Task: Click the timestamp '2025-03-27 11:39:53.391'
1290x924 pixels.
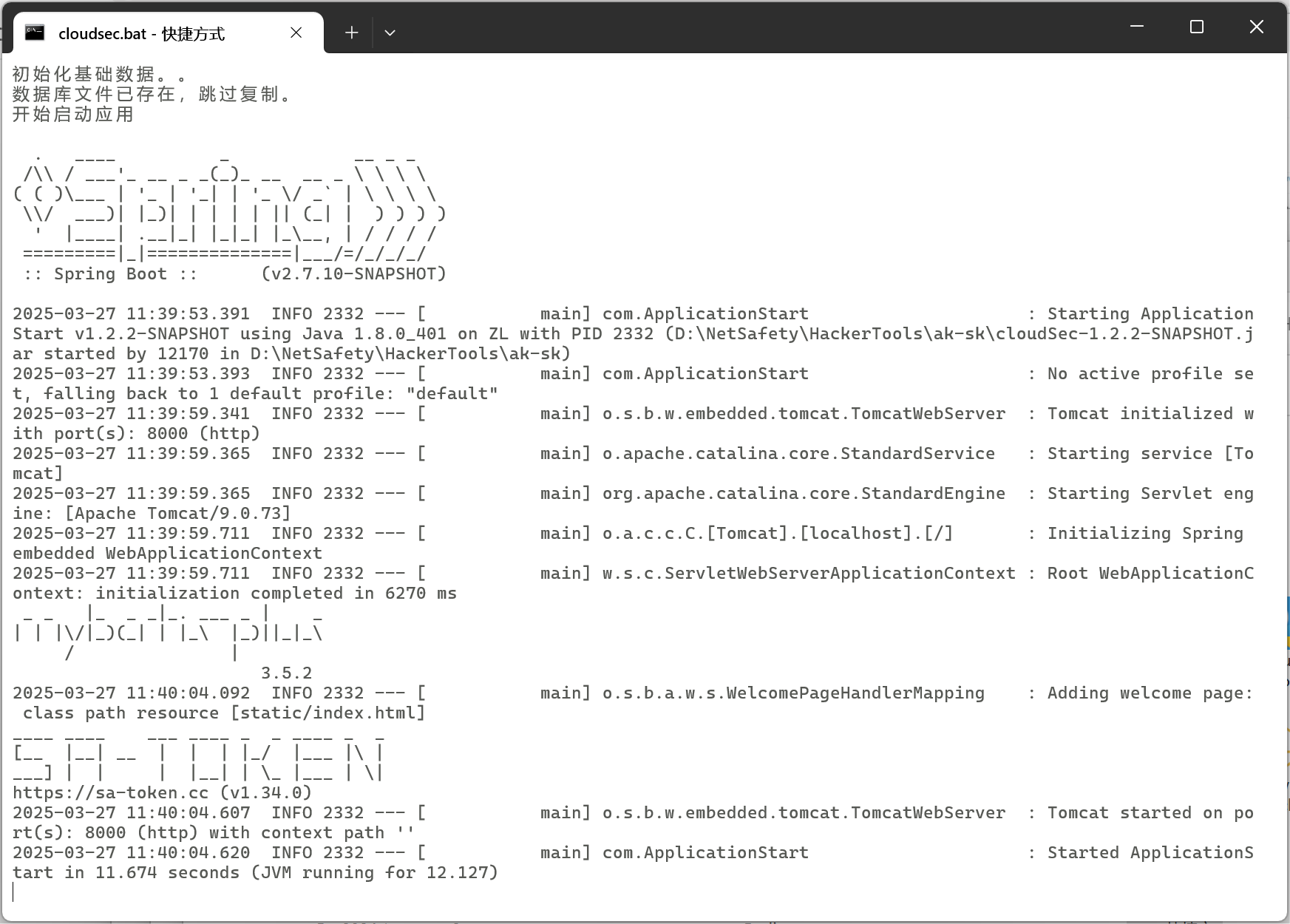Action: [132, 314]
